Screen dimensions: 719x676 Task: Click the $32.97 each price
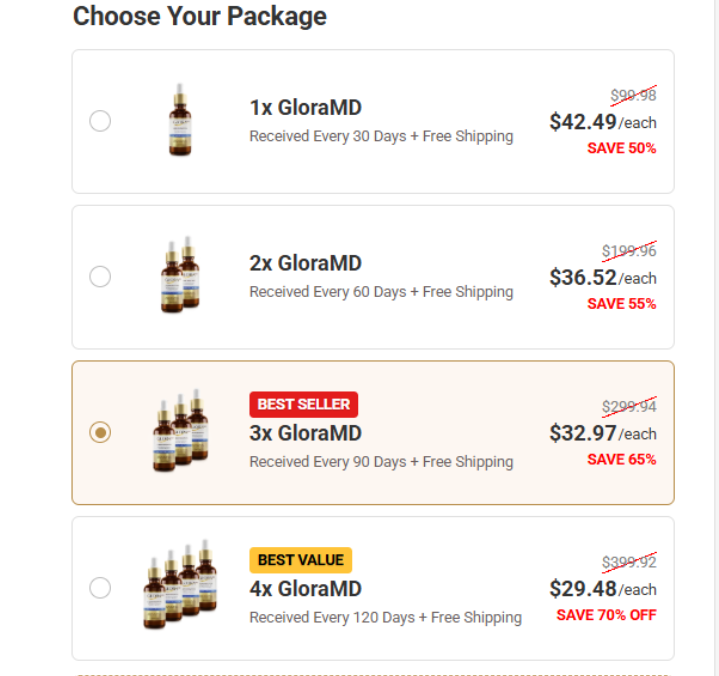(x=602, y=433)
